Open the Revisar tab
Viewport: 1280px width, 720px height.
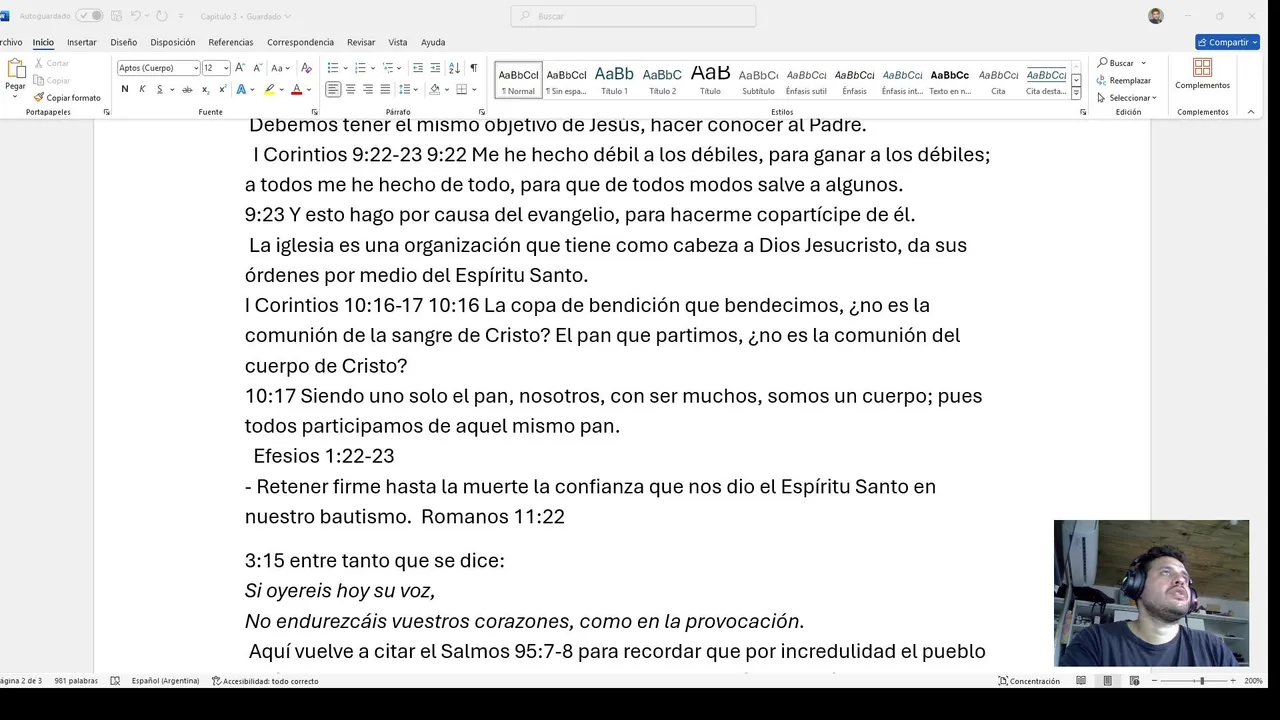tap(361, 42)
